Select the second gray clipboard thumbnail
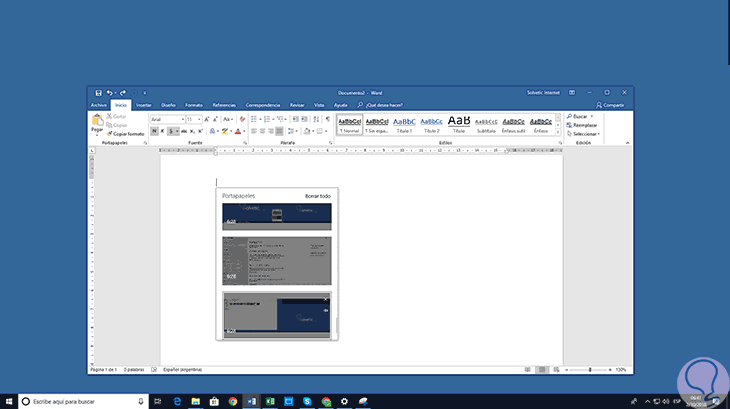 tap(277, 261)
